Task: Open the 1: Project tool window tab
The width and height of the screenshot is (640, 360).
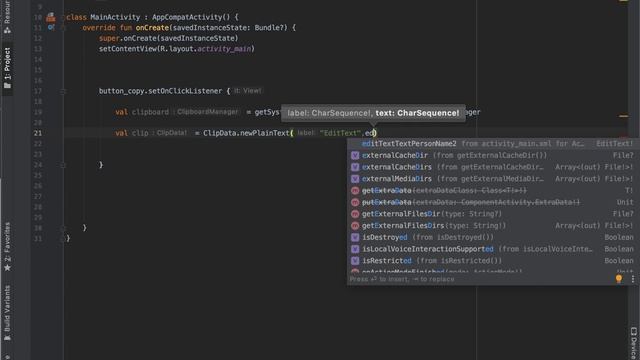Action: [7, 68]
